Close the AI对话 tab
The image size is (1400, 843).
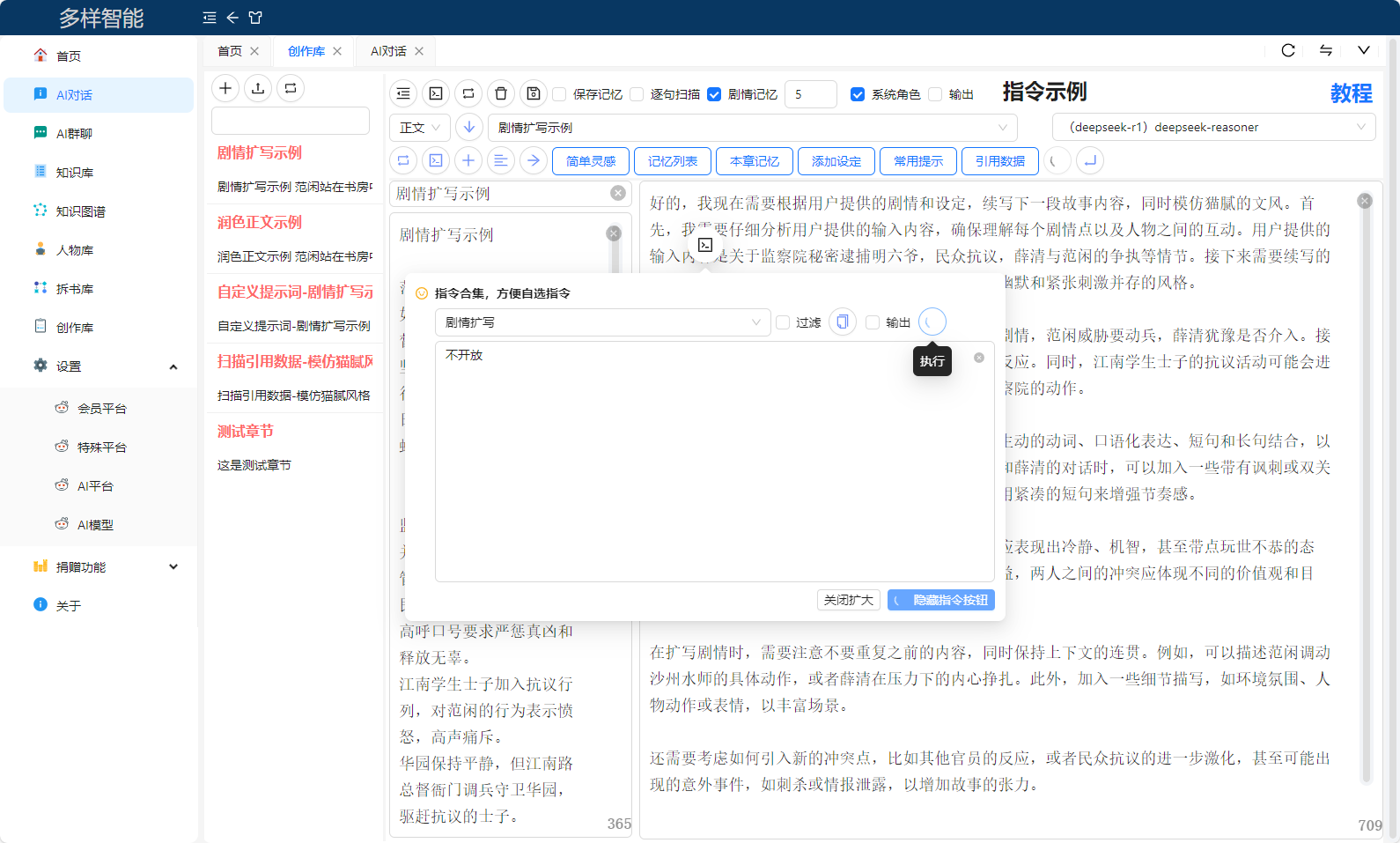point(419,51)
